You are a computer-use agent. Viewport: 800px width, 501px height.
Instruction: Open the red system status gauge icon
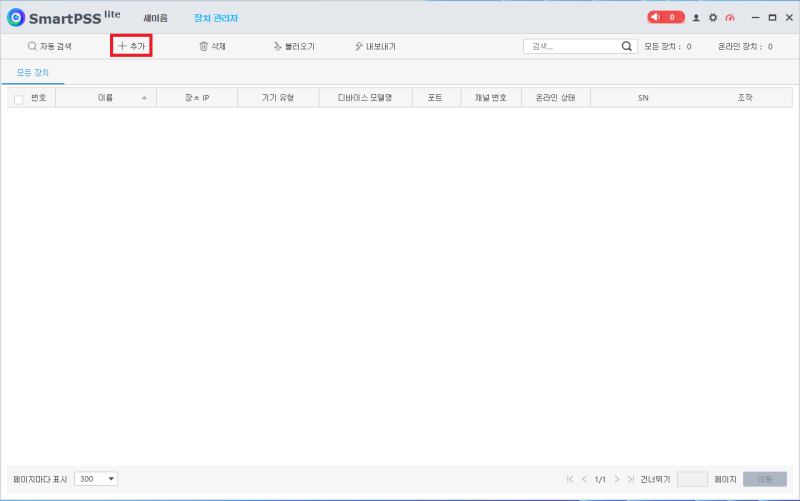[730, 18]
